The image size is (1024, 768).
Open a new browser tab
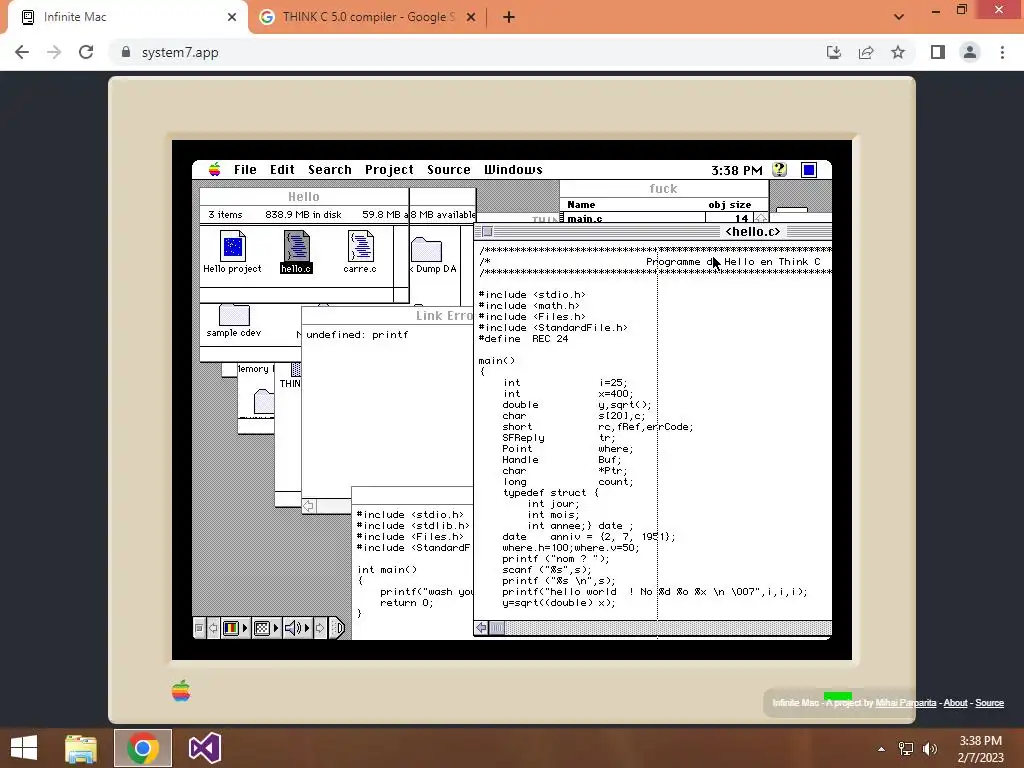click(509, 18)
